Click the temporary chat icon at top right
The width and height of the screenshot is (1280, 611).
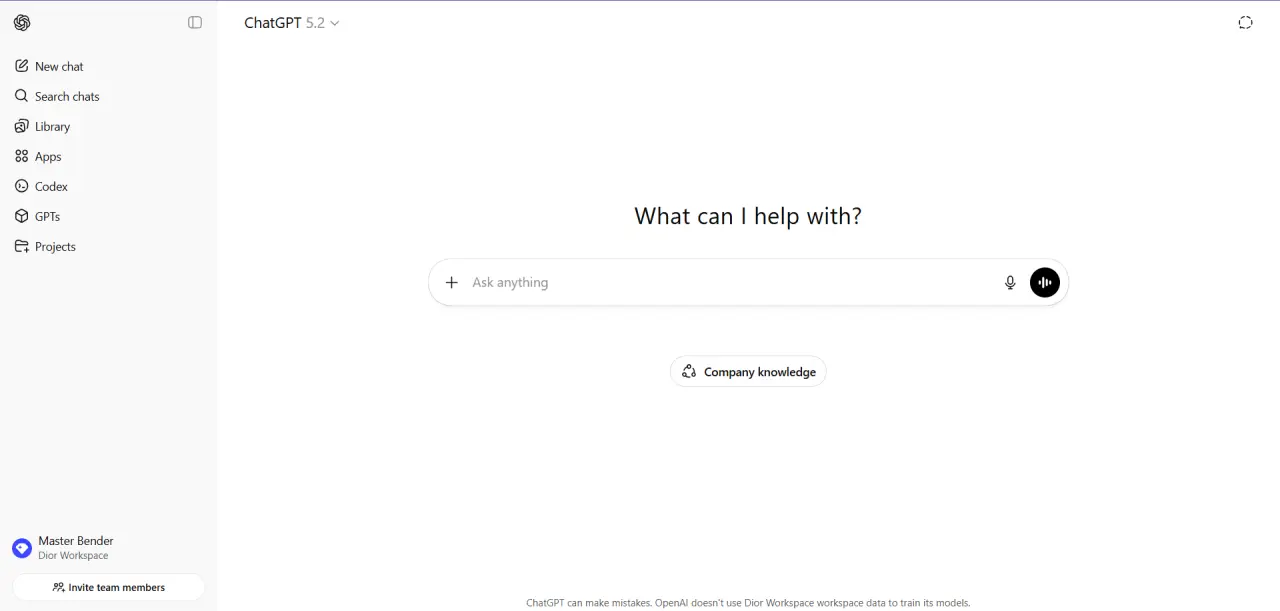pos(1245,23)
